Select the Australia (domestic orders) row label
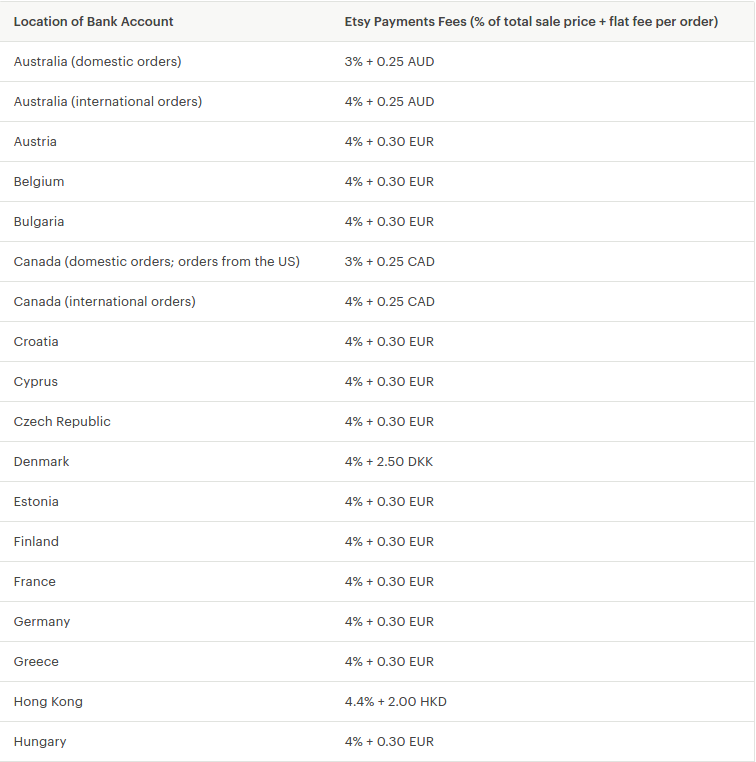 coord(97,61)
